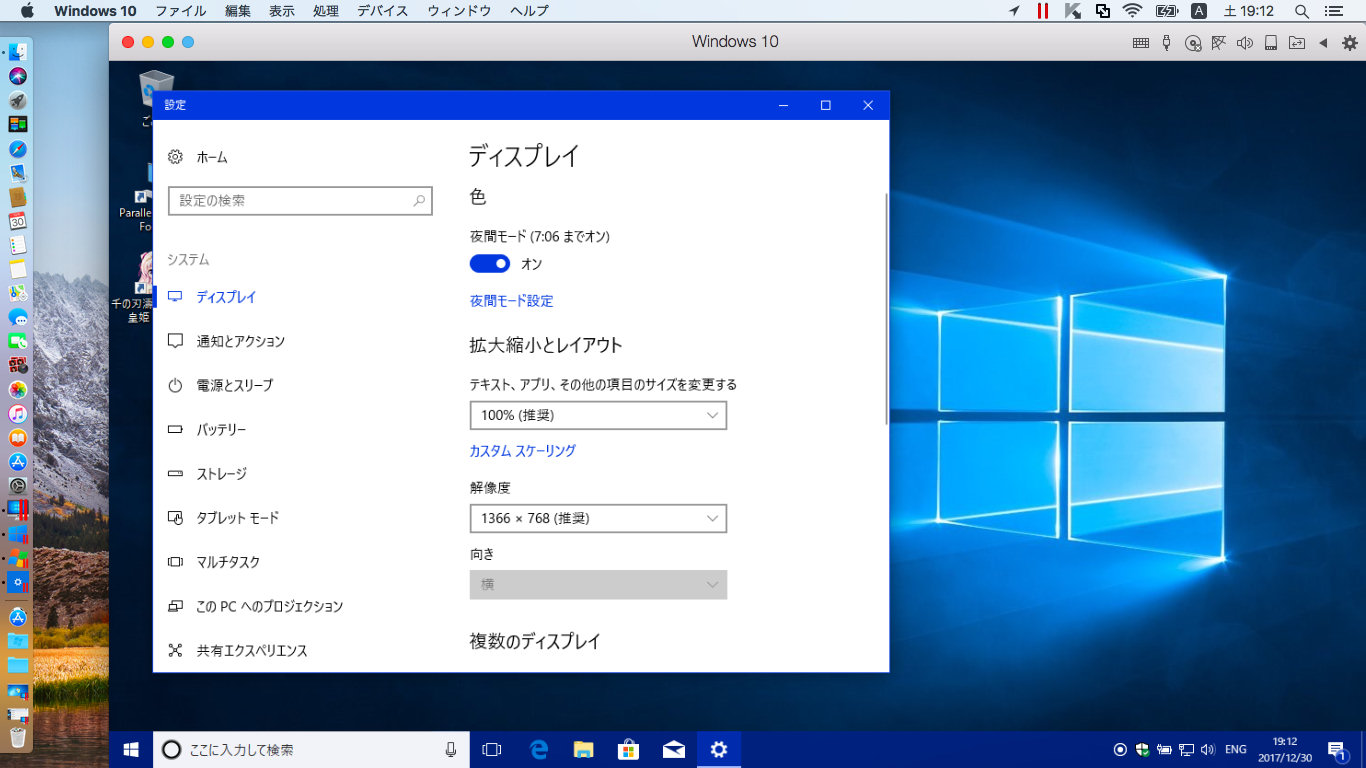1366x768 pixels.
Task: Open iTunes from the Mac dock
Action: coord(18,413)
